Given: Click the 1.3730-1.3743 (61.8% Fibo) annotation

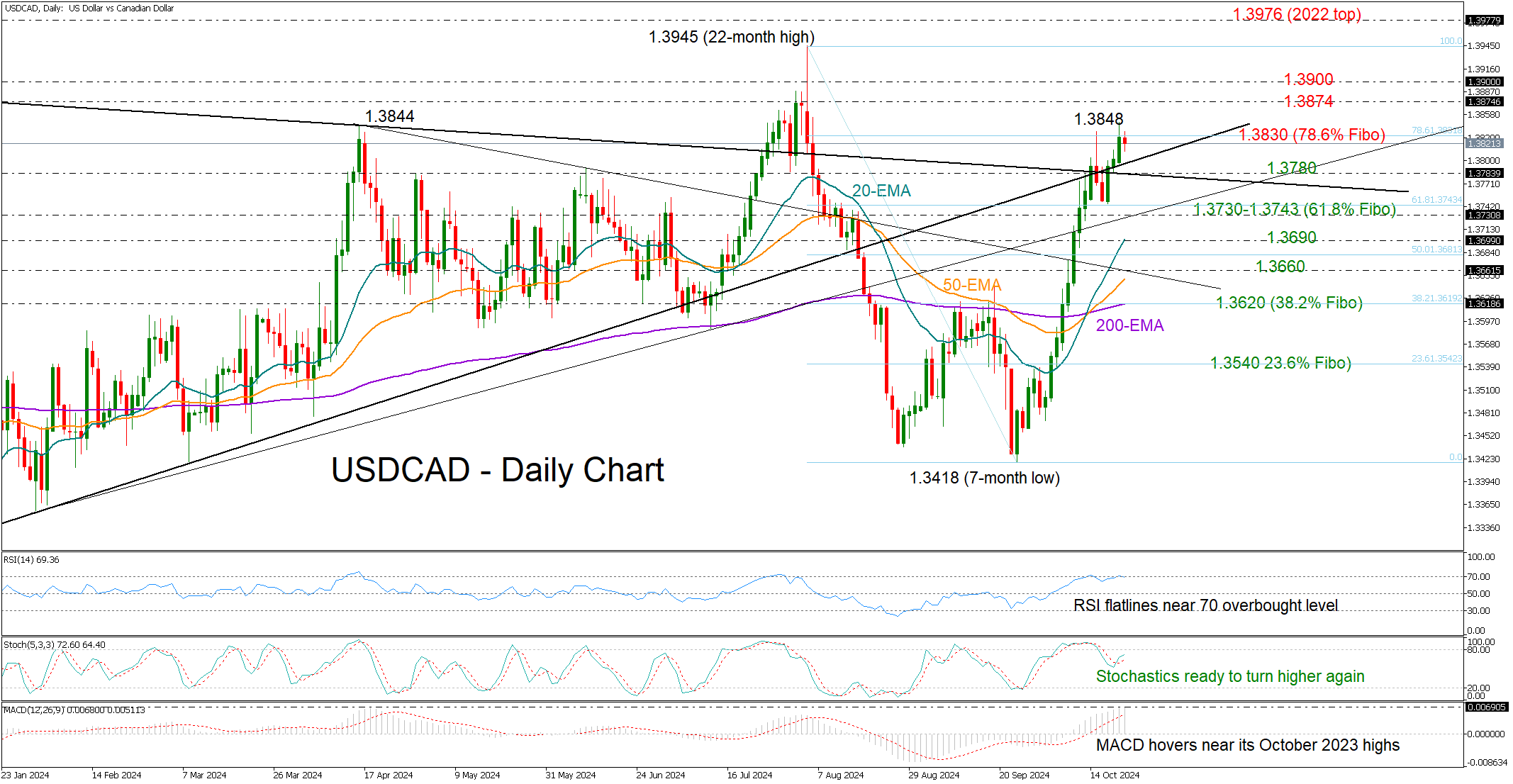Looking at the screenshot, I should click(1294, 209).
